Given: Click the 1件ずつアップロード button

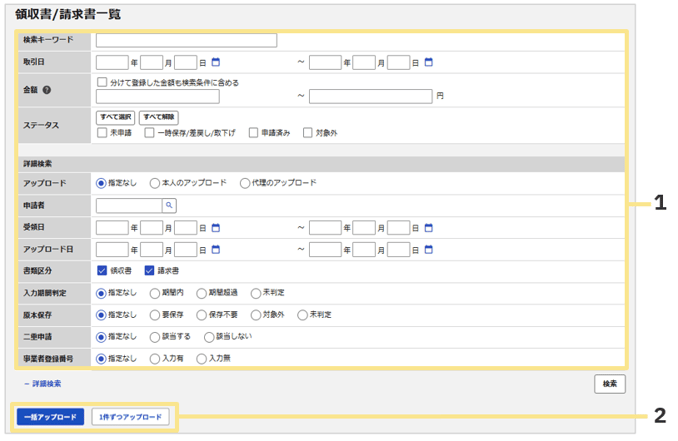Looking at the screenshot, I should pos(131,417).
